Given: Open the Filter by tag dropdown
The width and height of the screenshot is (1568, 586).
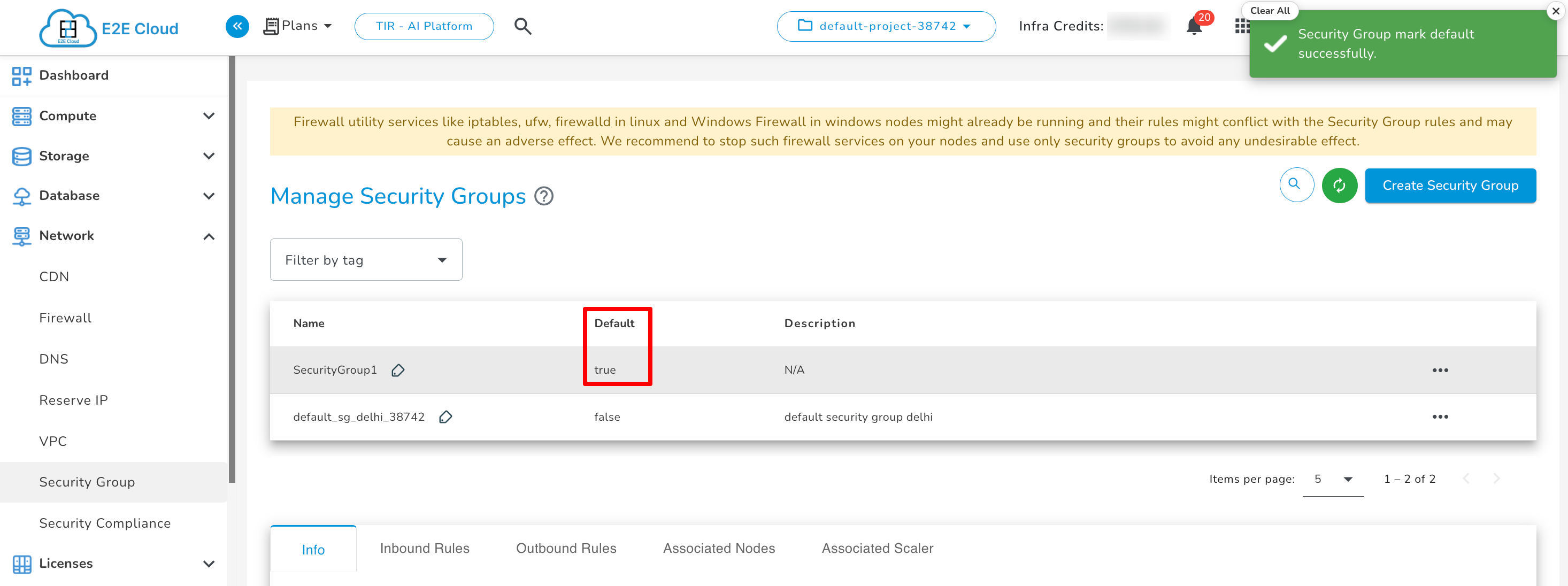Looking at the screenshot, I should (366, 260).
